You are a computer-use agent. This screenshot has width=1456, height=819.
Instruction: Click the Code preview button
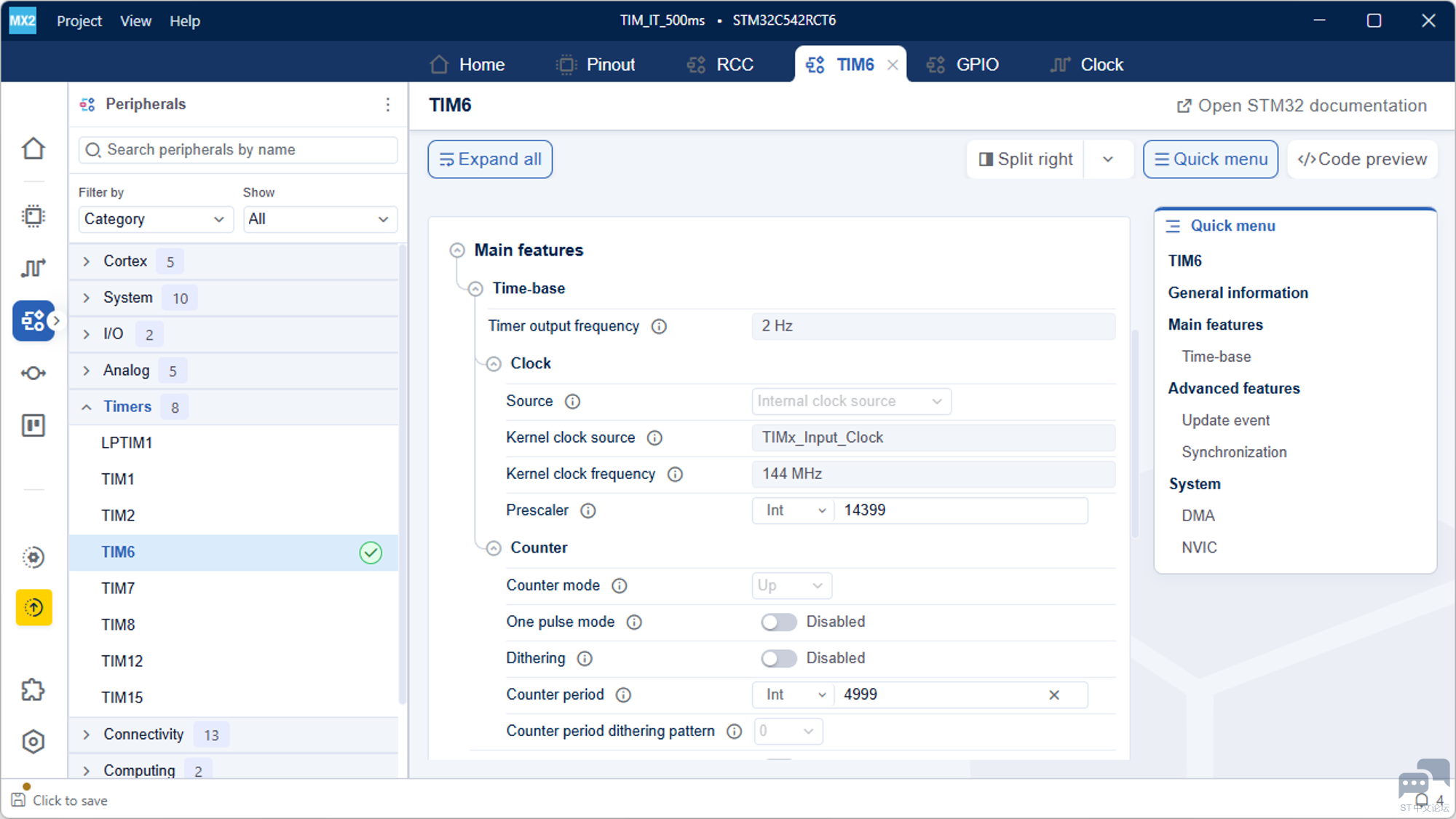[x=1362, y=159]
